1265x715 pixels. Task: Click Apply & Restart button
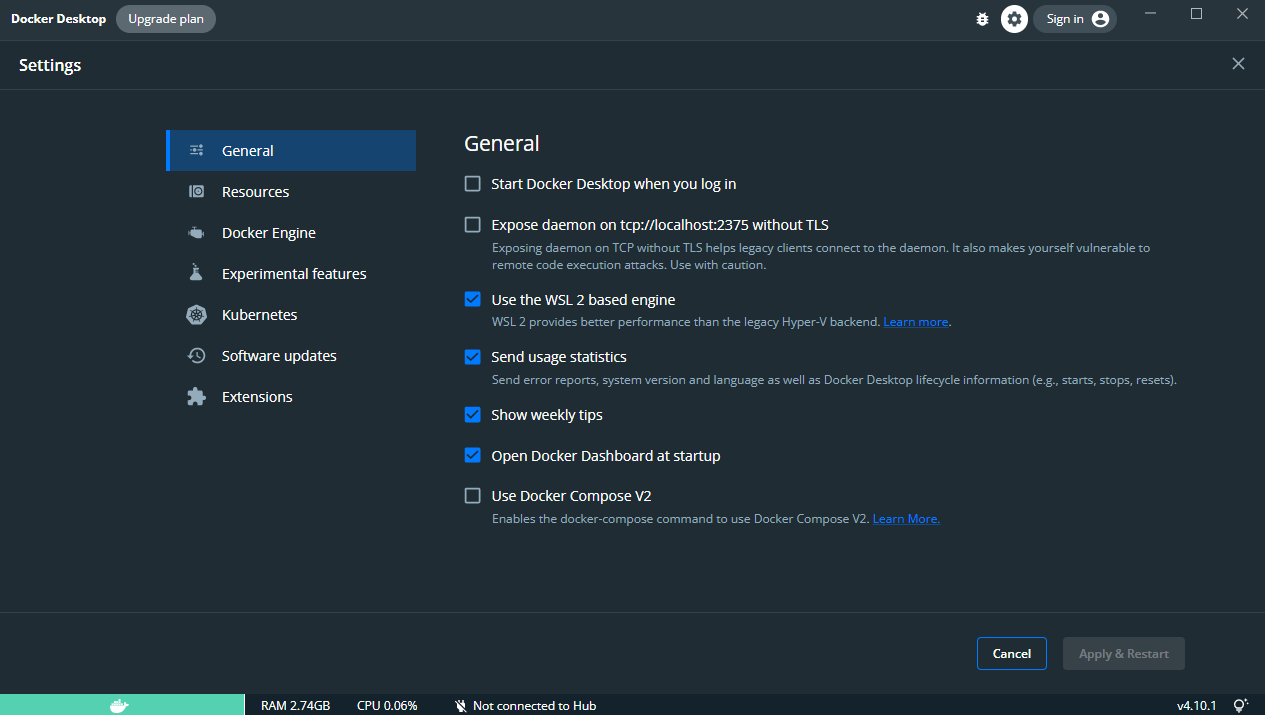pos(1124,654)
